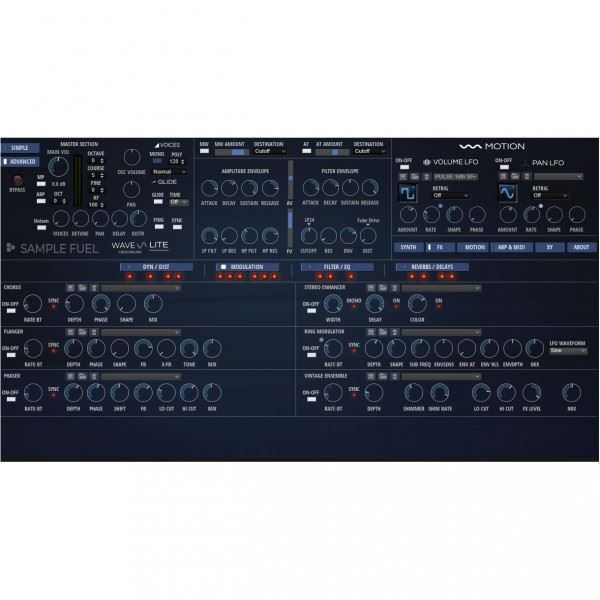This screenshot has width=600, height=600.
Task: Click the first red power LED under REVERBS / DELAYS
Action: pyautogui.click(x=412, y=277)
